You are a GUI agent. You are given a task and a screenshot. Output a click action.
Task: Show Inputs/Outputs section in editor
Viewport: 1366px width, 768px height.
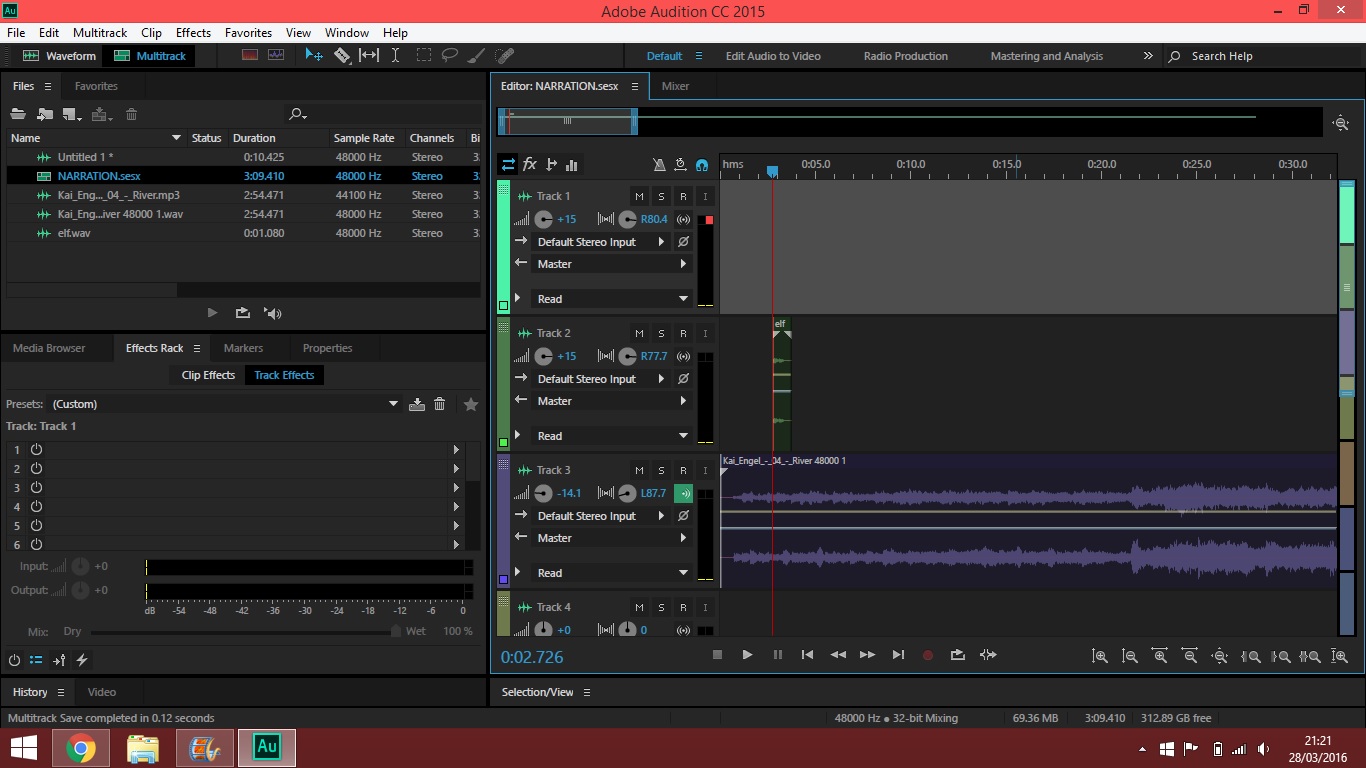point(508,164)
